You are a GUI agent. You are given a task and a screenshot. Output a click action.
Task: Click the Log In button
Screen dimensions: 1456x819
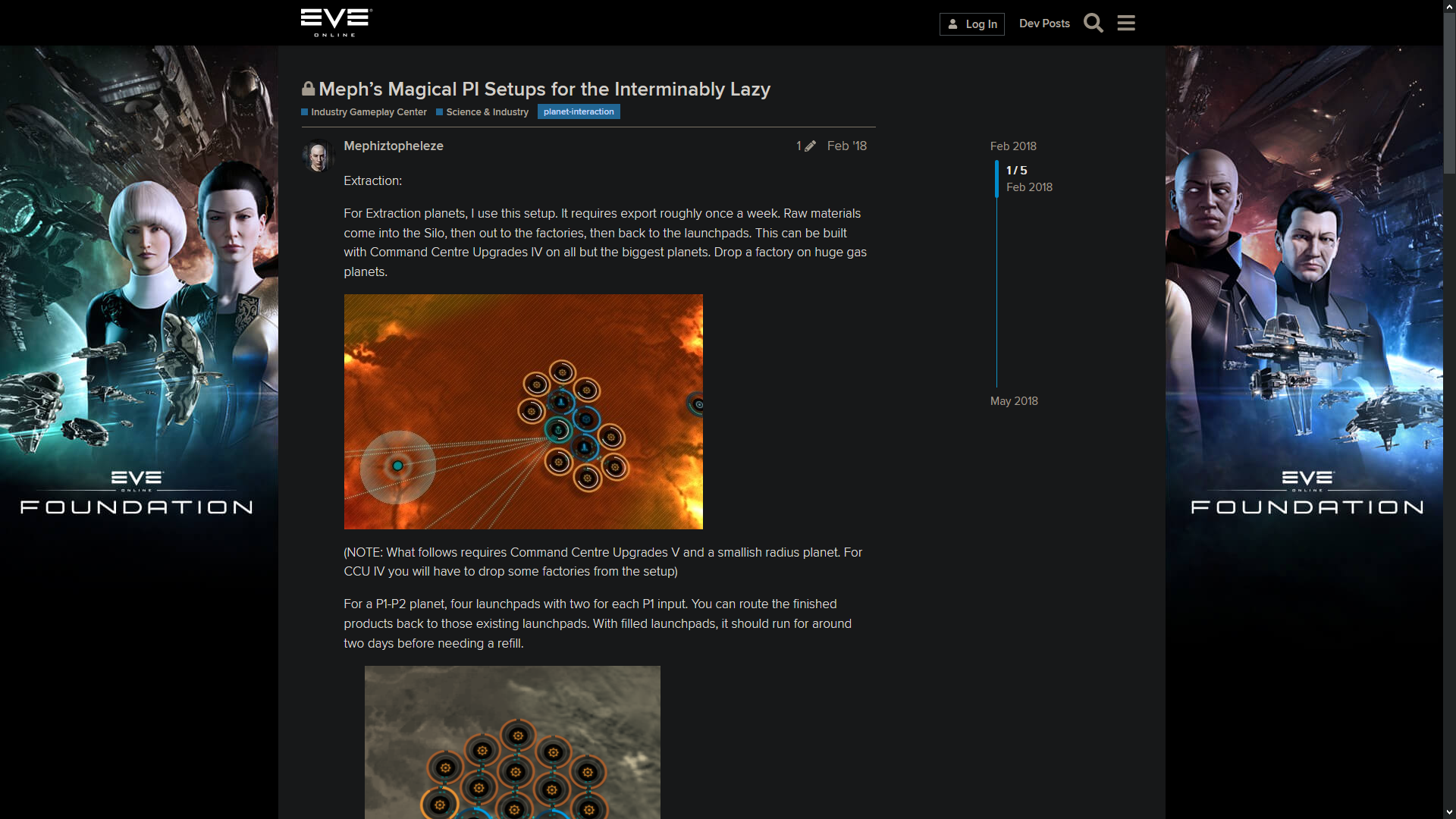tap(972, 23)
